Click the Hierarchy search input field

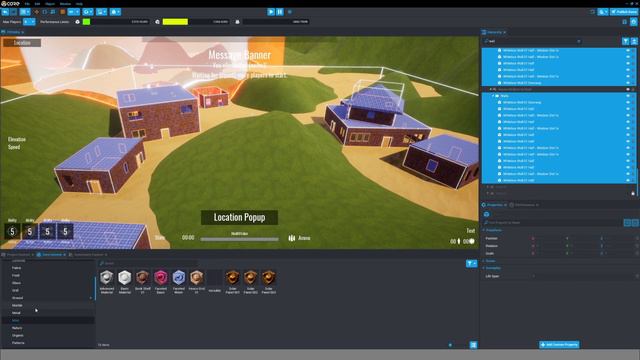click(531, 41)
